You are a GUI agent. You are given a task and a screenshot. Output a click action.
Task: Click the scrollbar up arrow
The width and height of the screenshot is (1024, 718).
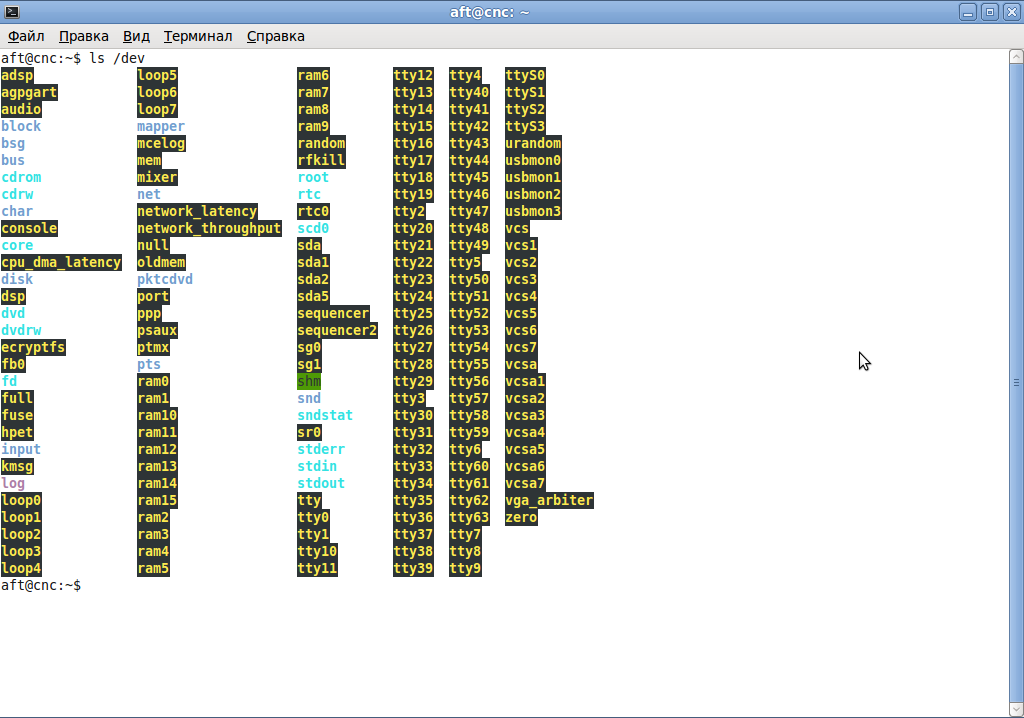pyautogui.click(x=1016, y=57)
